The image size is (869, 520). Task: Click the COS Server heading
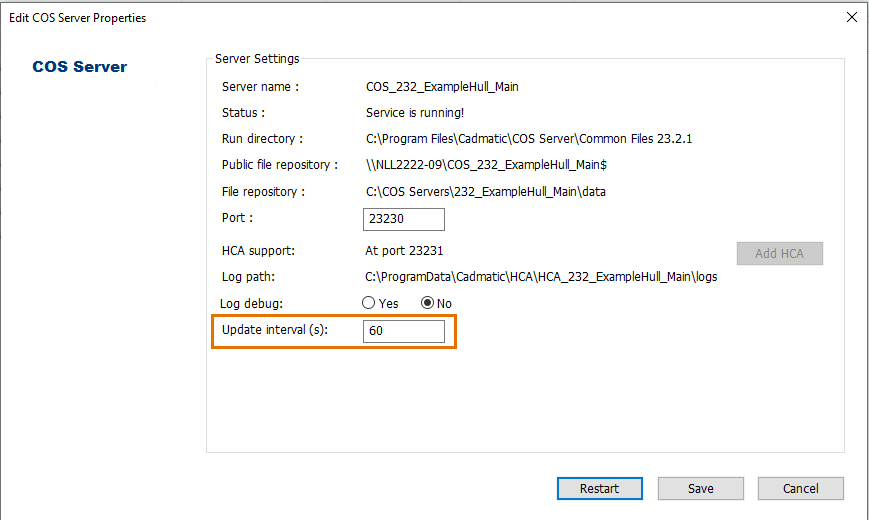click(x=80, y=67)
